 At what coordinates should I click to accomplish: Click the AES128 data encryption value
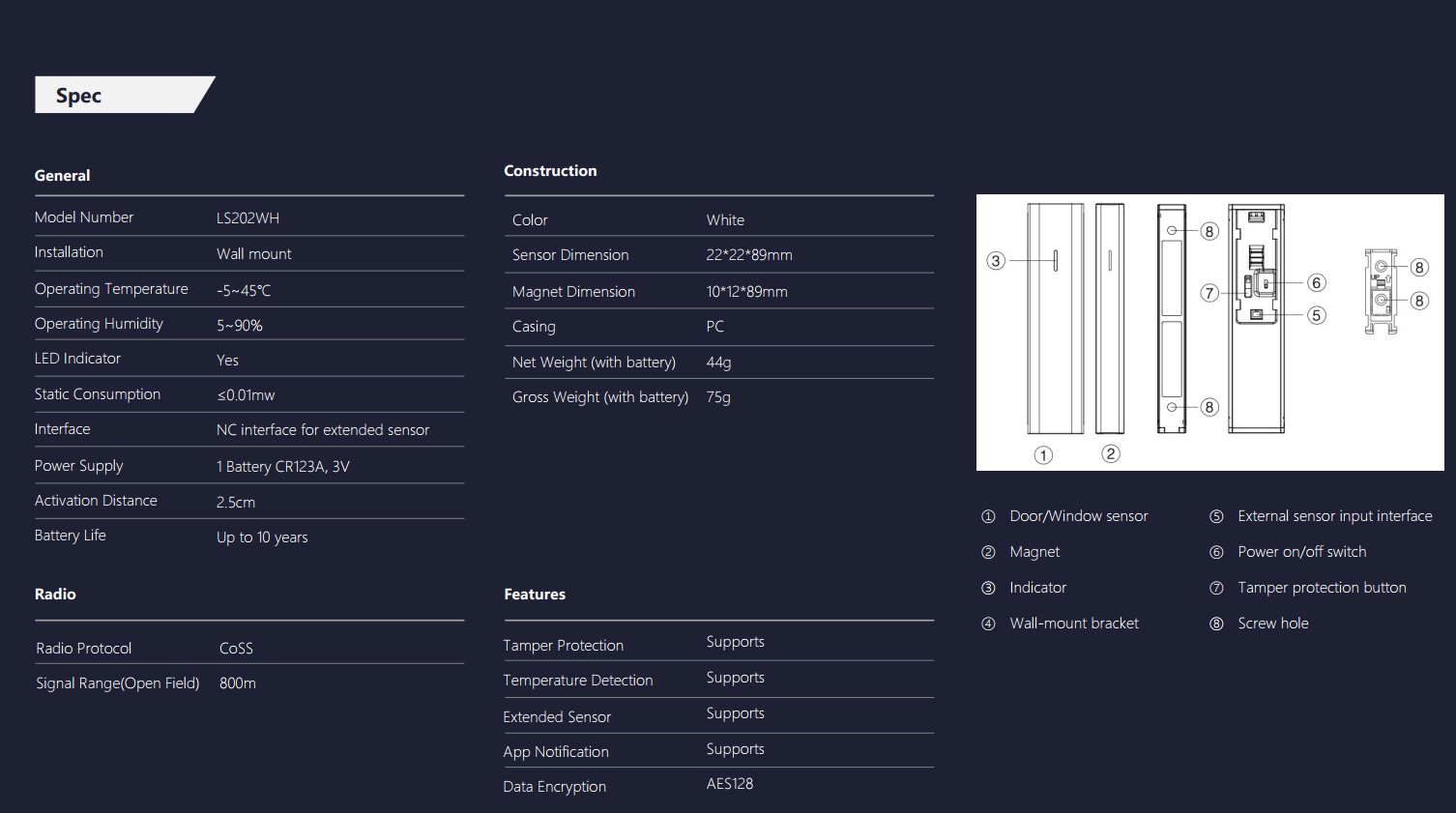point(729,784)
